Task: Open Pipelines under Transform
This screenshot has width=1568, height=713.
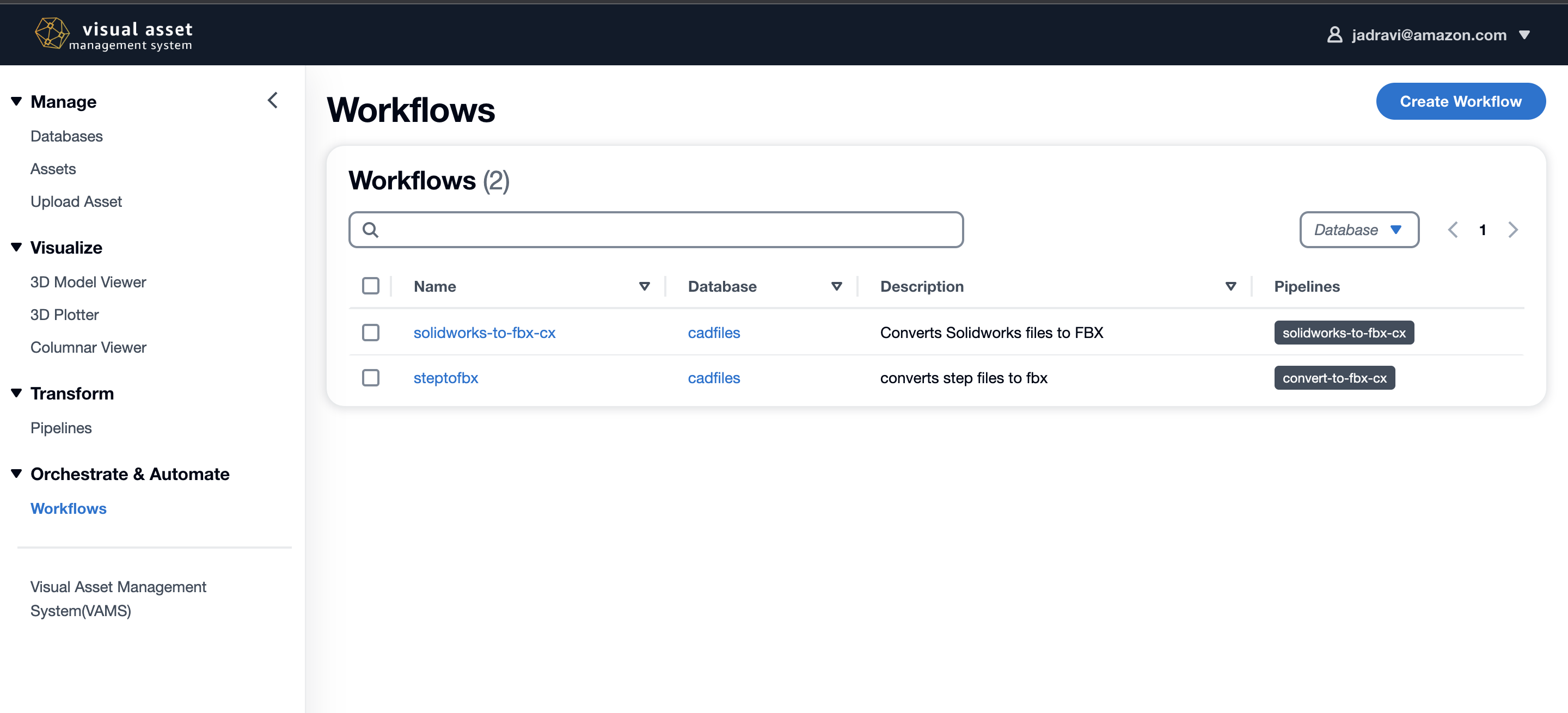Action: click(x=60, y=428)
